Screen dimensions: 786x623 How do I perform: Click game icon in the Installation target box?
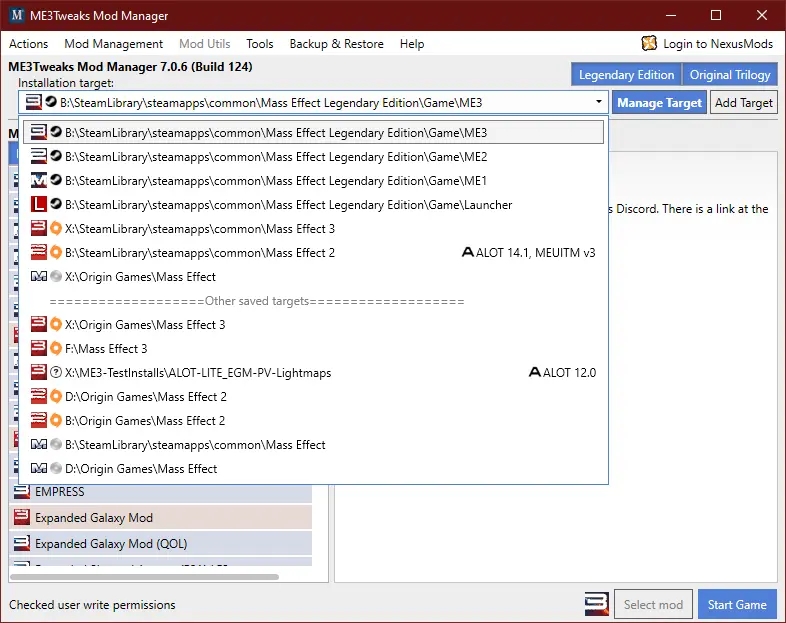[34, 102]
